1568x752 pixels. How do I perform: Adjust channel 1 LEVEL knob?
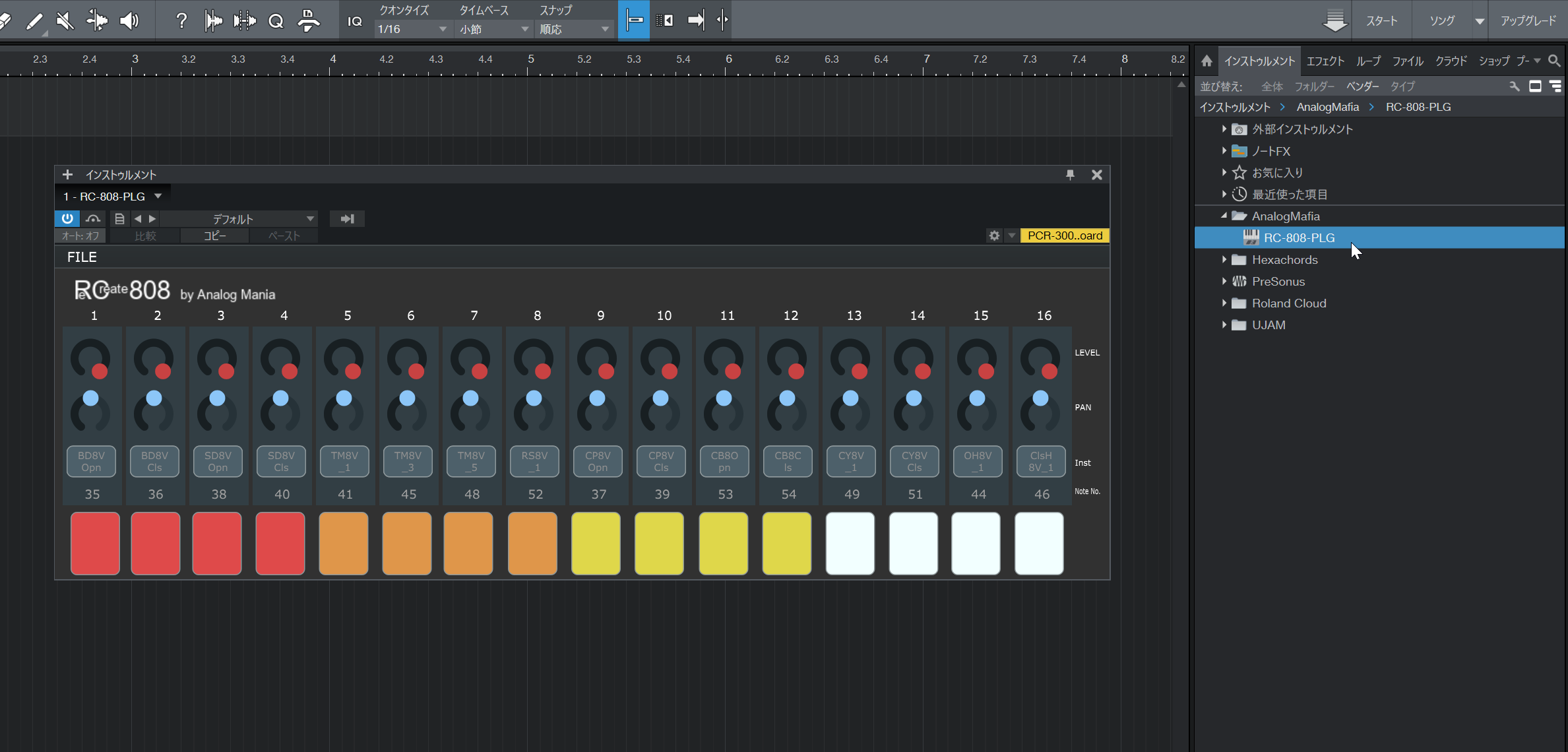click(91, 360)
